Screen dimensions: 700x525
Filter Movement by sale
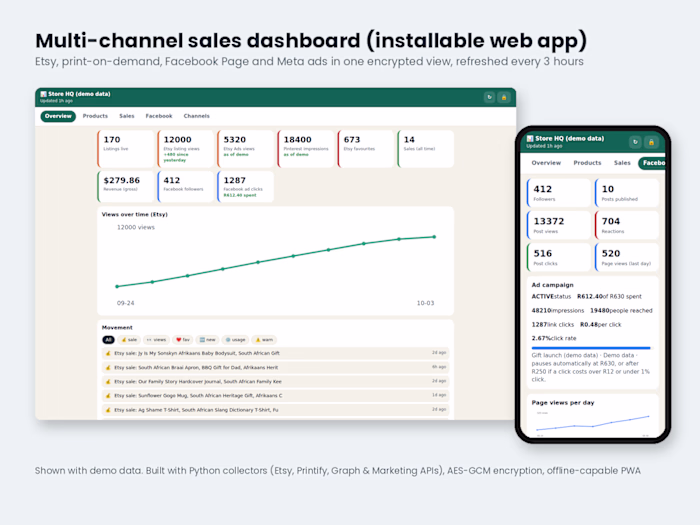pyautogui.click(x=129, y=340)
